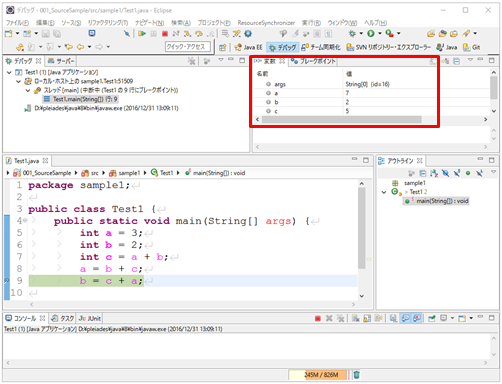Viewport: 502px width, 384px height.
Task: Click Collapse All icon in Outline toolbar
Action: click(423, 173)
